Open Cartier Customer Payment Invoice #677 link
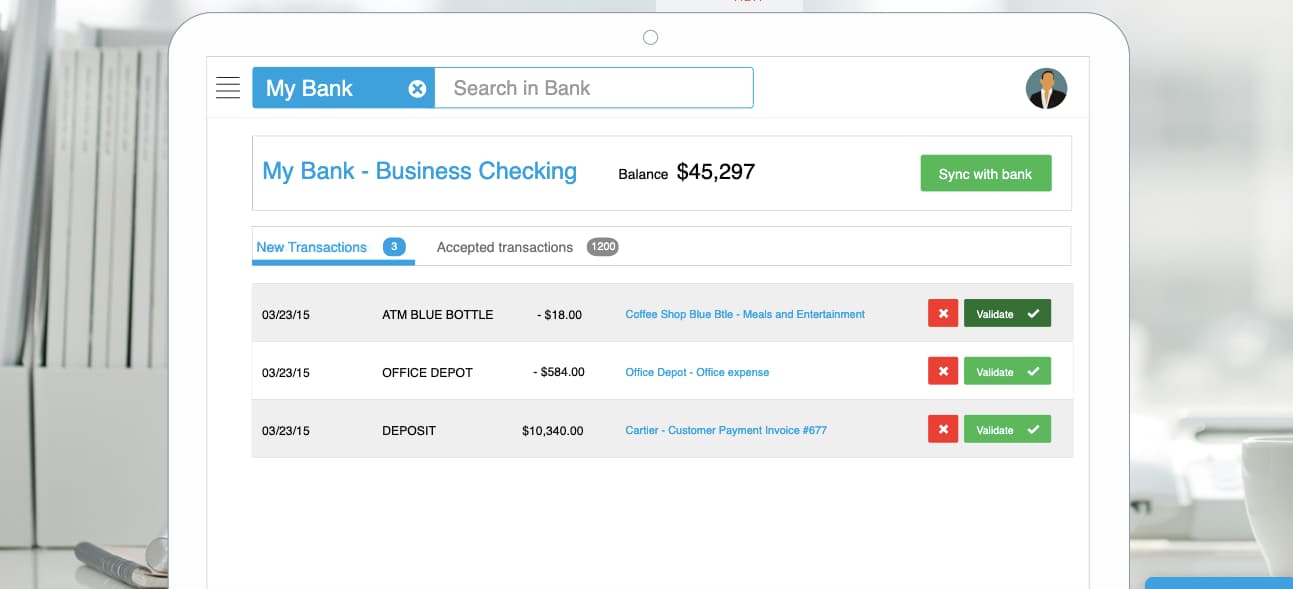The image size is (1293, 589). (x=725, y=430)
